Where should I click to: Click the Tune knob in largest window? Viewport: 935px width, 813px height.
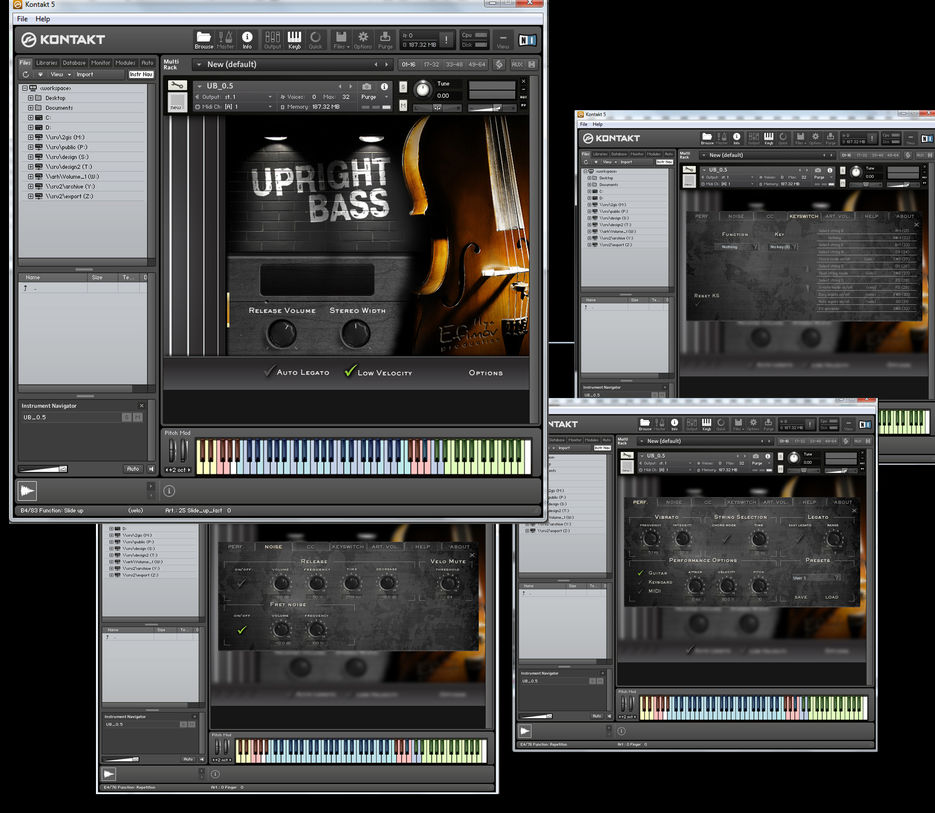coord(423,90)
